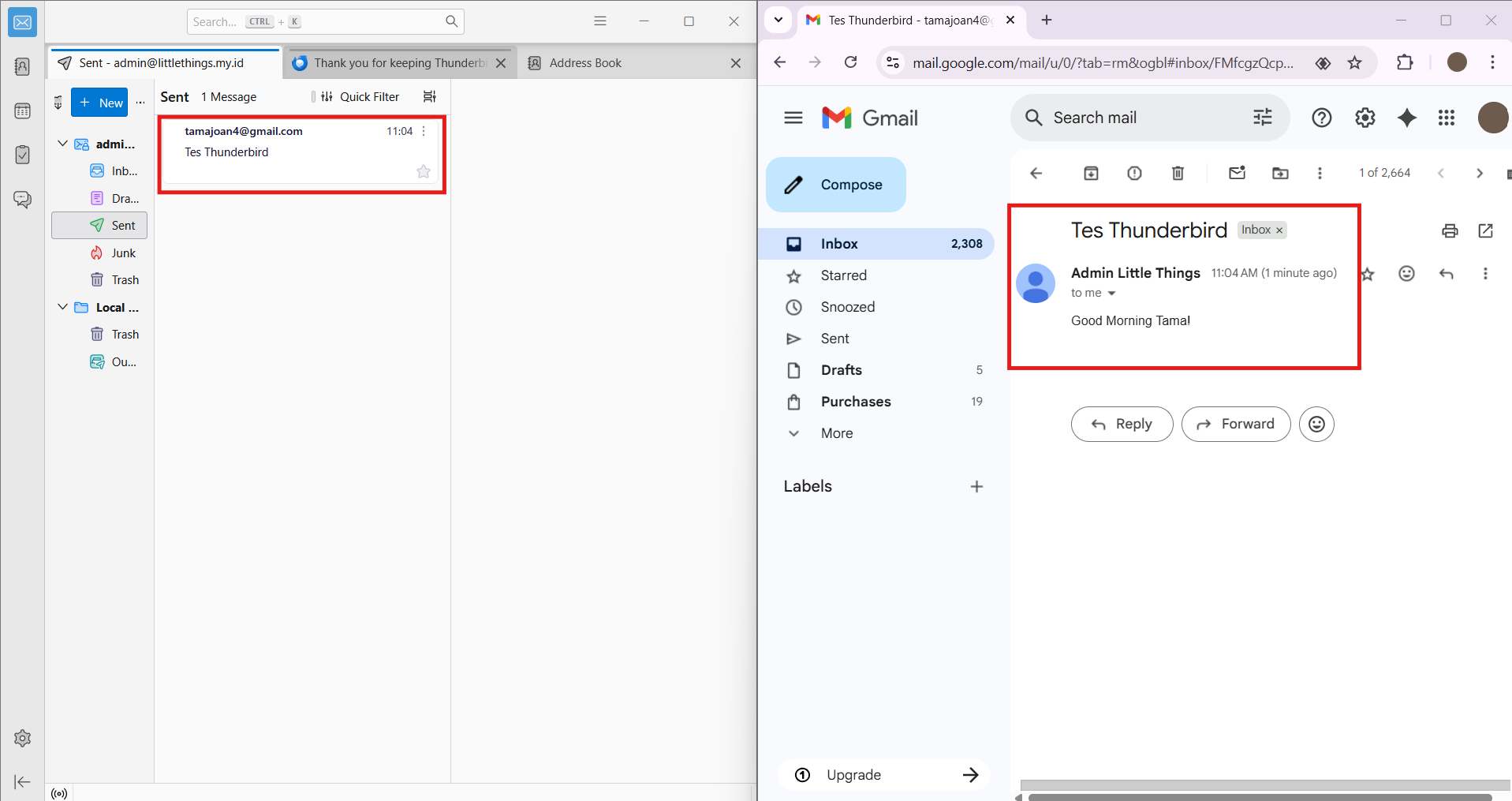Close the Address Book tab
The height and width of the screenshot is (801, 1512).
735,63
